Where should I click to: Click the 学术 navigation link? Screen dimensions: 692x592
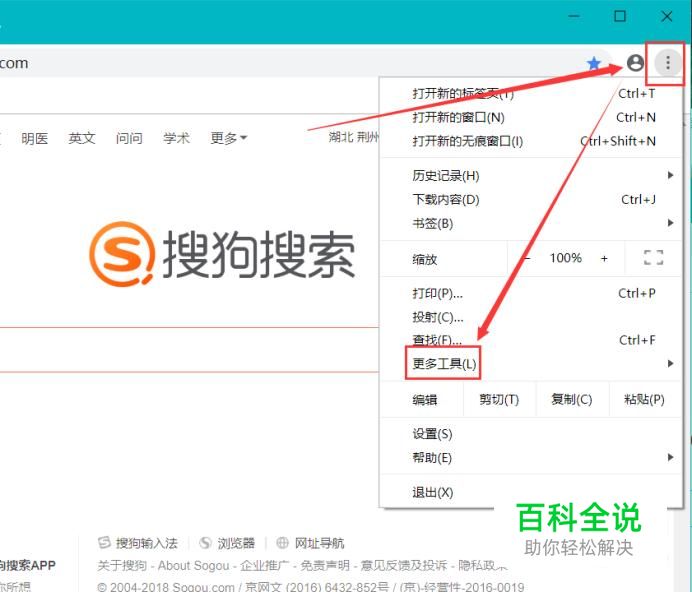pyautogui.click(x=176, y=138)
